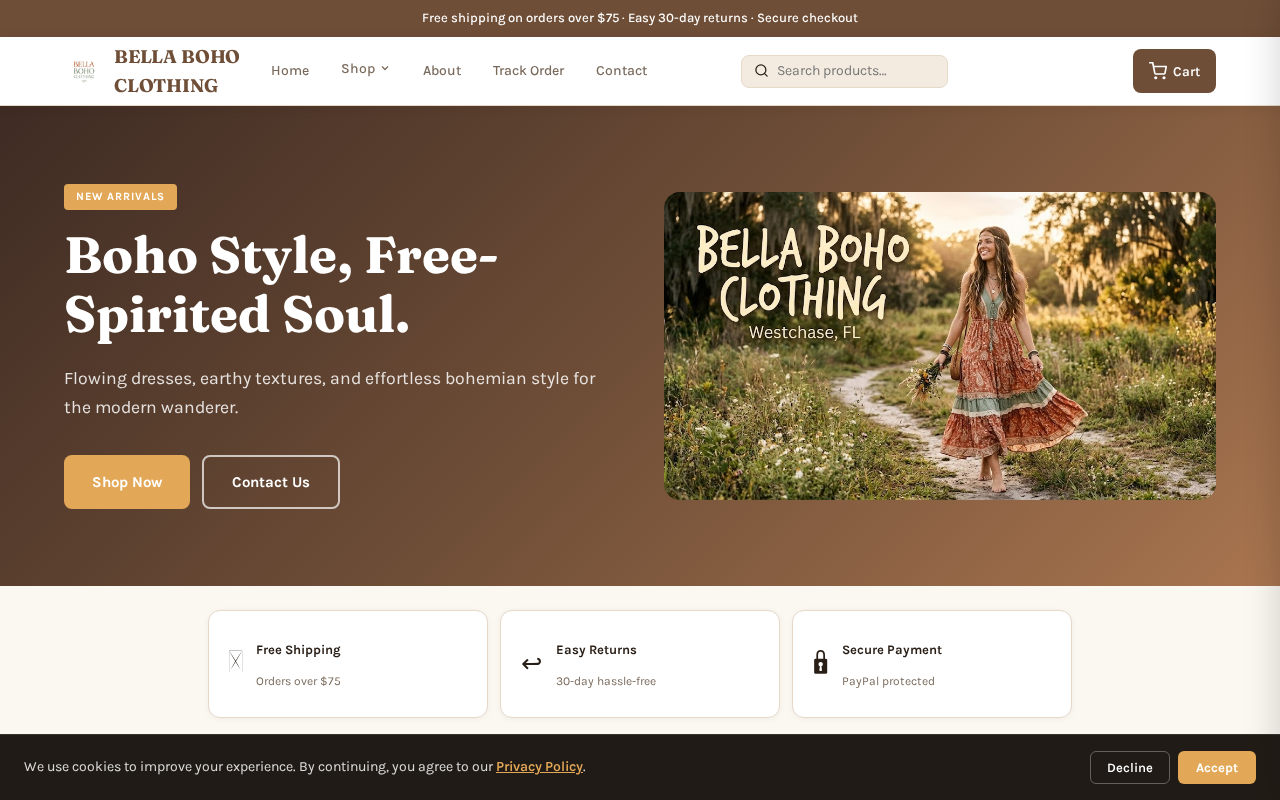Viewport: 1280px width, 800px height.
Task: Open the About page
Action: tap(442, 71)
